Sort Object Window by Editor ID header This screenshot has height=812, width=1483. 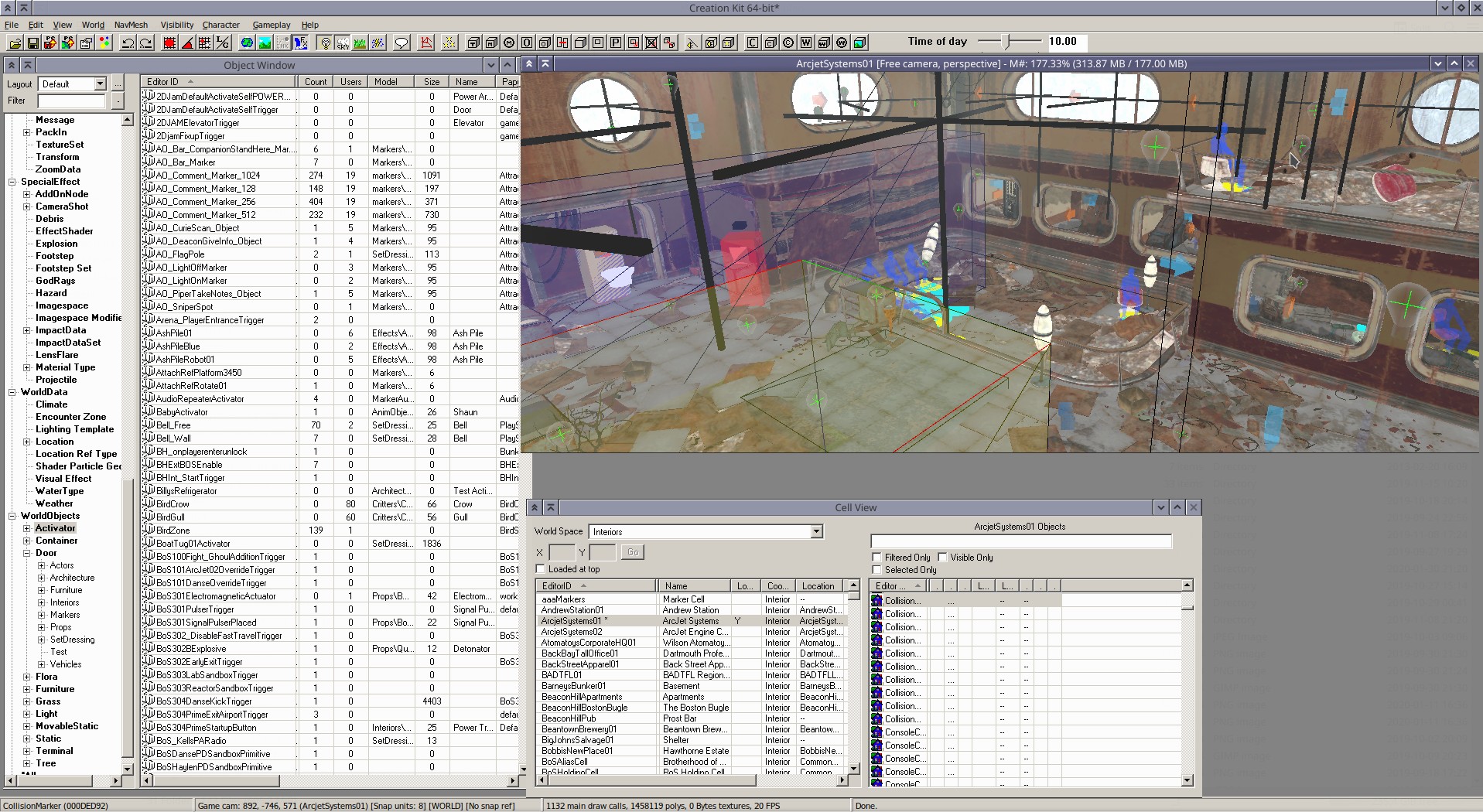[218, 81]
